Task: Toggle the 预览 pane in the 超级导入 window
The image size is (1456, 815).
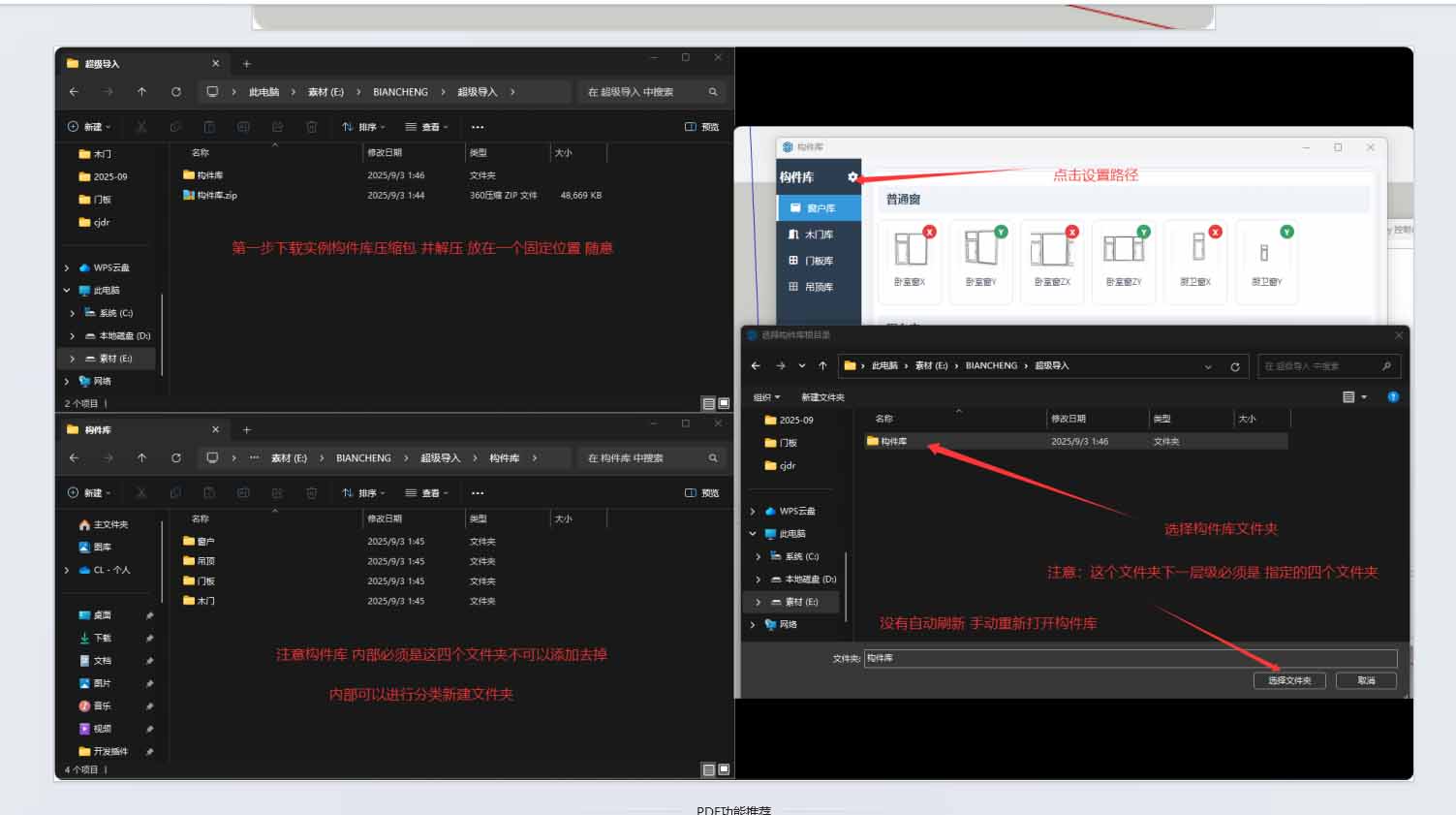Action: (702, 127)
